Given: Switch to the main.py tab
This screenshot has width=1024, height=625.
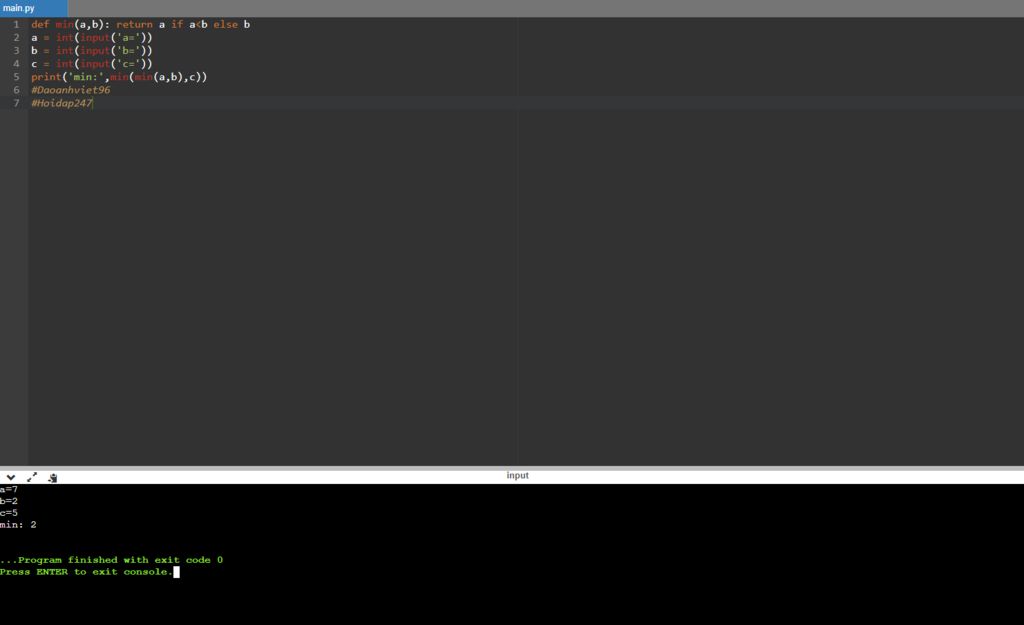Looking at the screenshot, I should pos(33,8).
